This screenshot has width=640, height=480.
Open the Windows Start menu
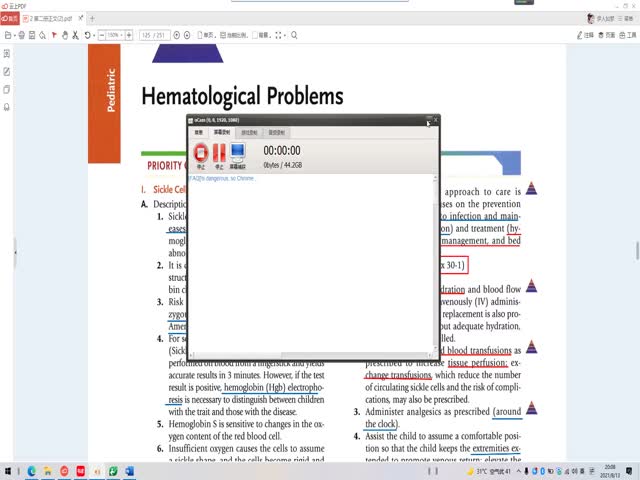(9, 471)
